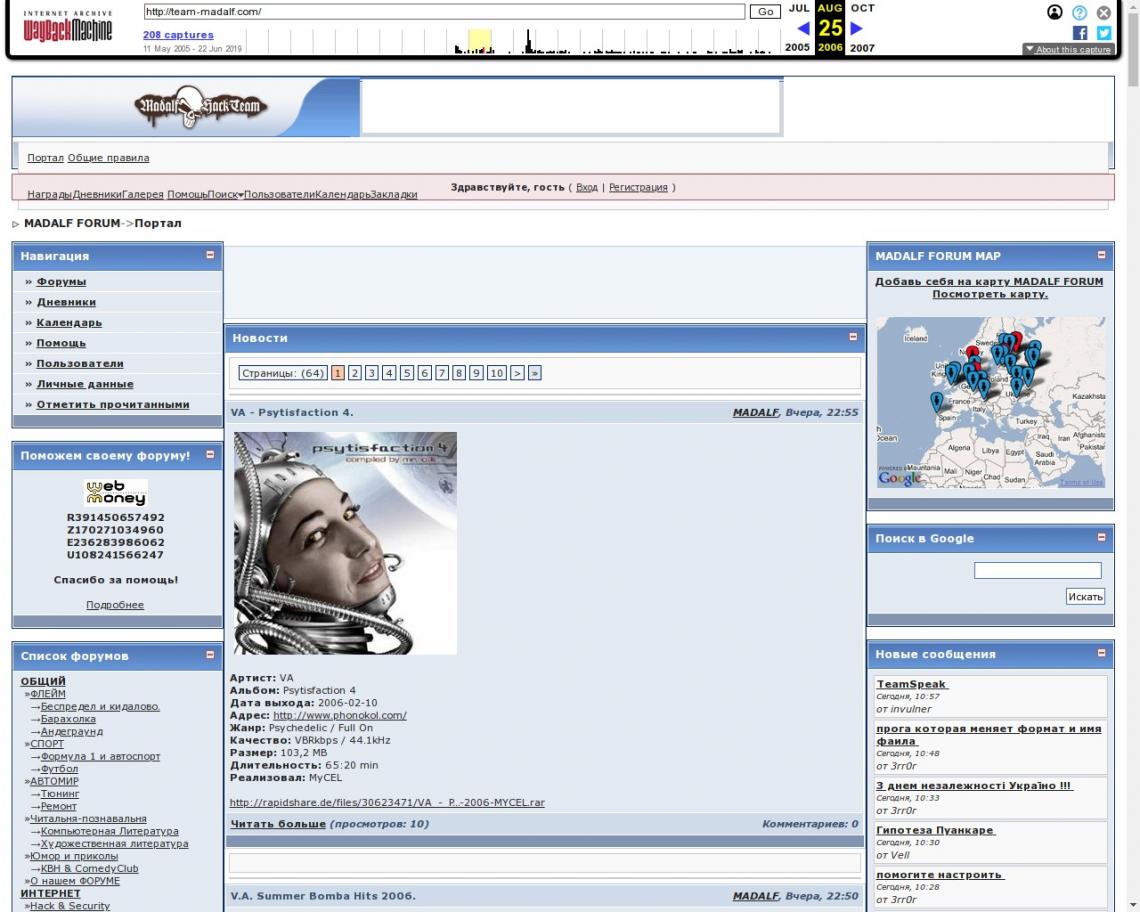Click the Go button
1140x912 pixels.
pos(765,12)
